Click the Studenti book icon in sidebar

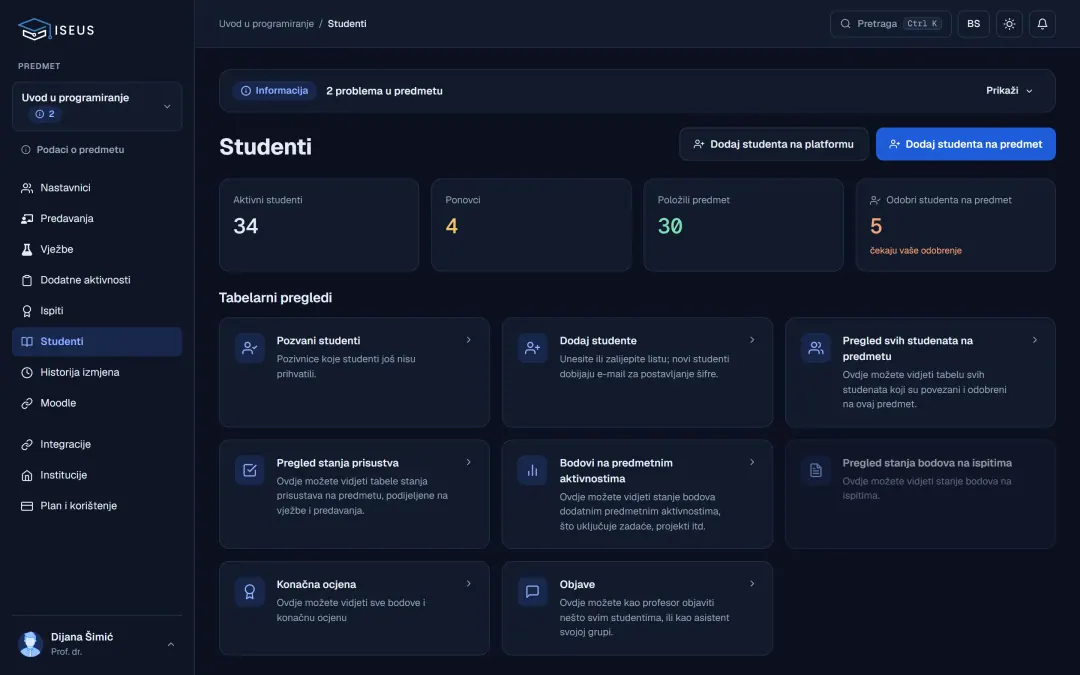[x=27, y=342]
